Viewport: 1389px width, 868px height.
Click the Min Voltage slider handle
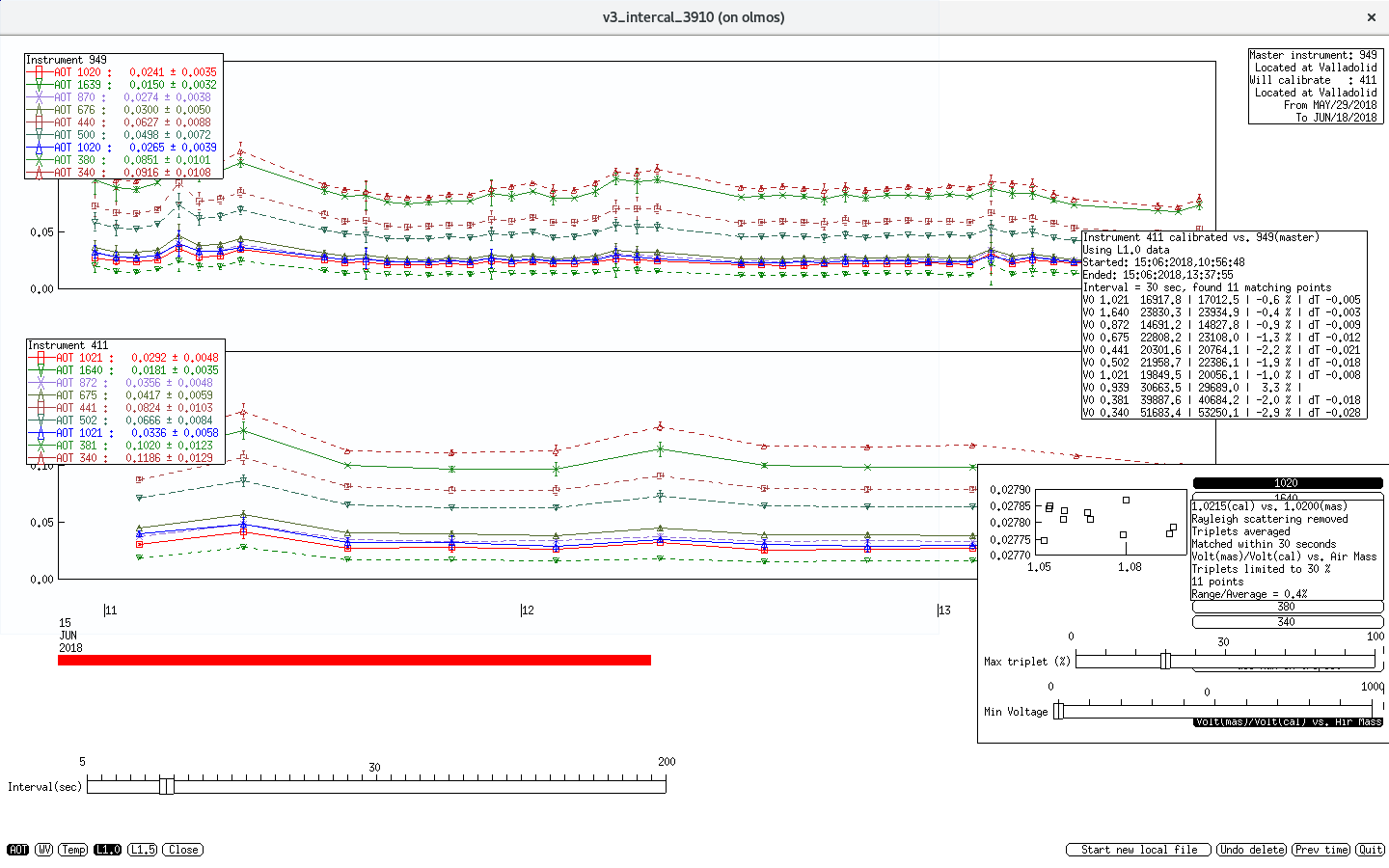(1058, 711)
